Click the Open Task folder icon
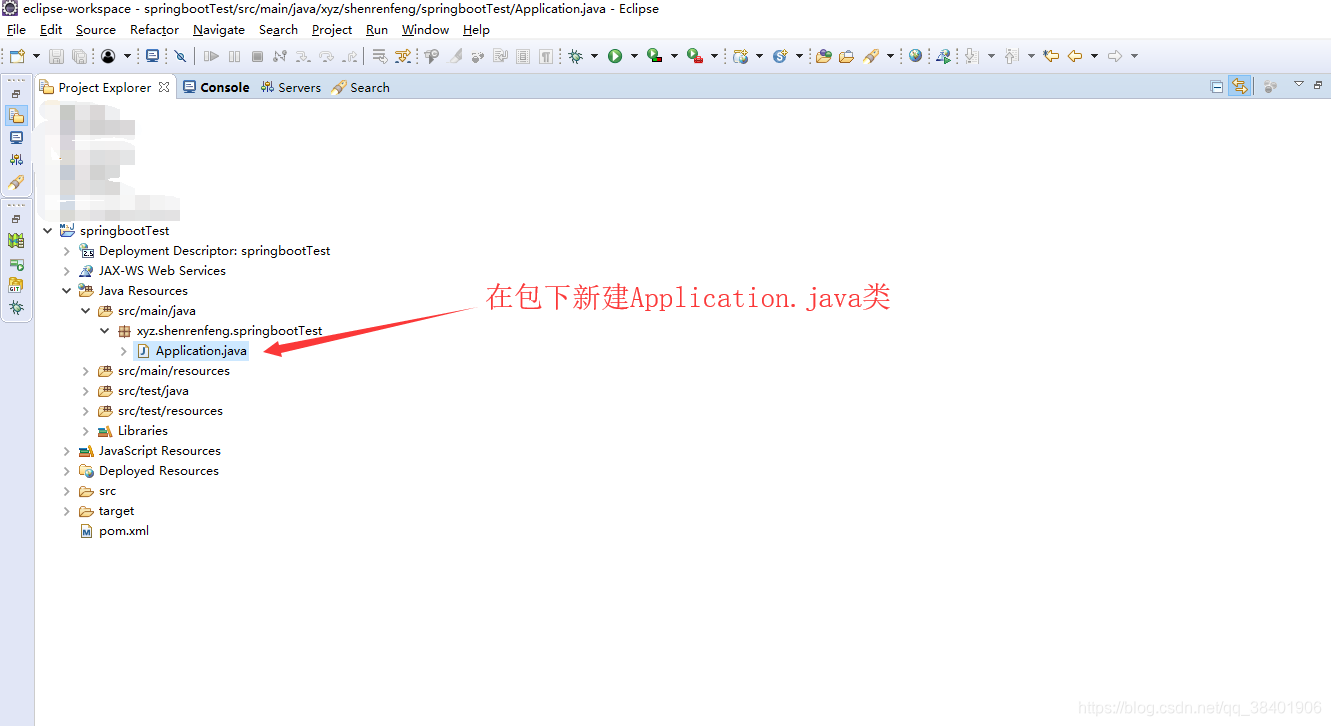This screenshot has height=726, width=1331. pyautogui.click(x=846, y=56)
